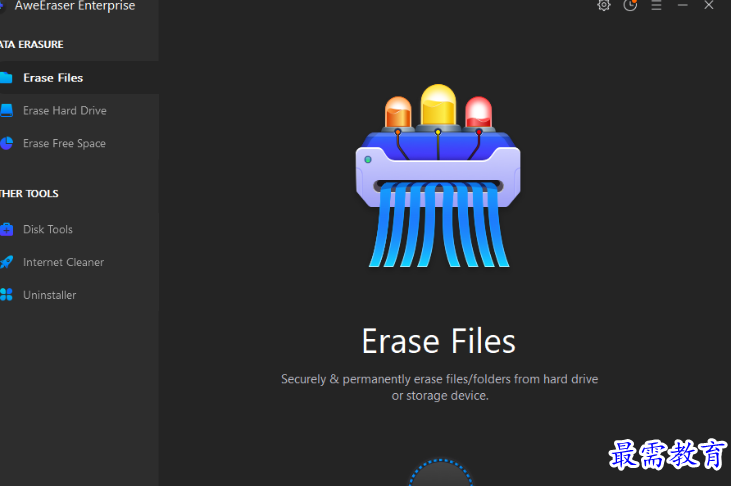Click the Internet Cleaner rocket icon

[x=5, y=263]
